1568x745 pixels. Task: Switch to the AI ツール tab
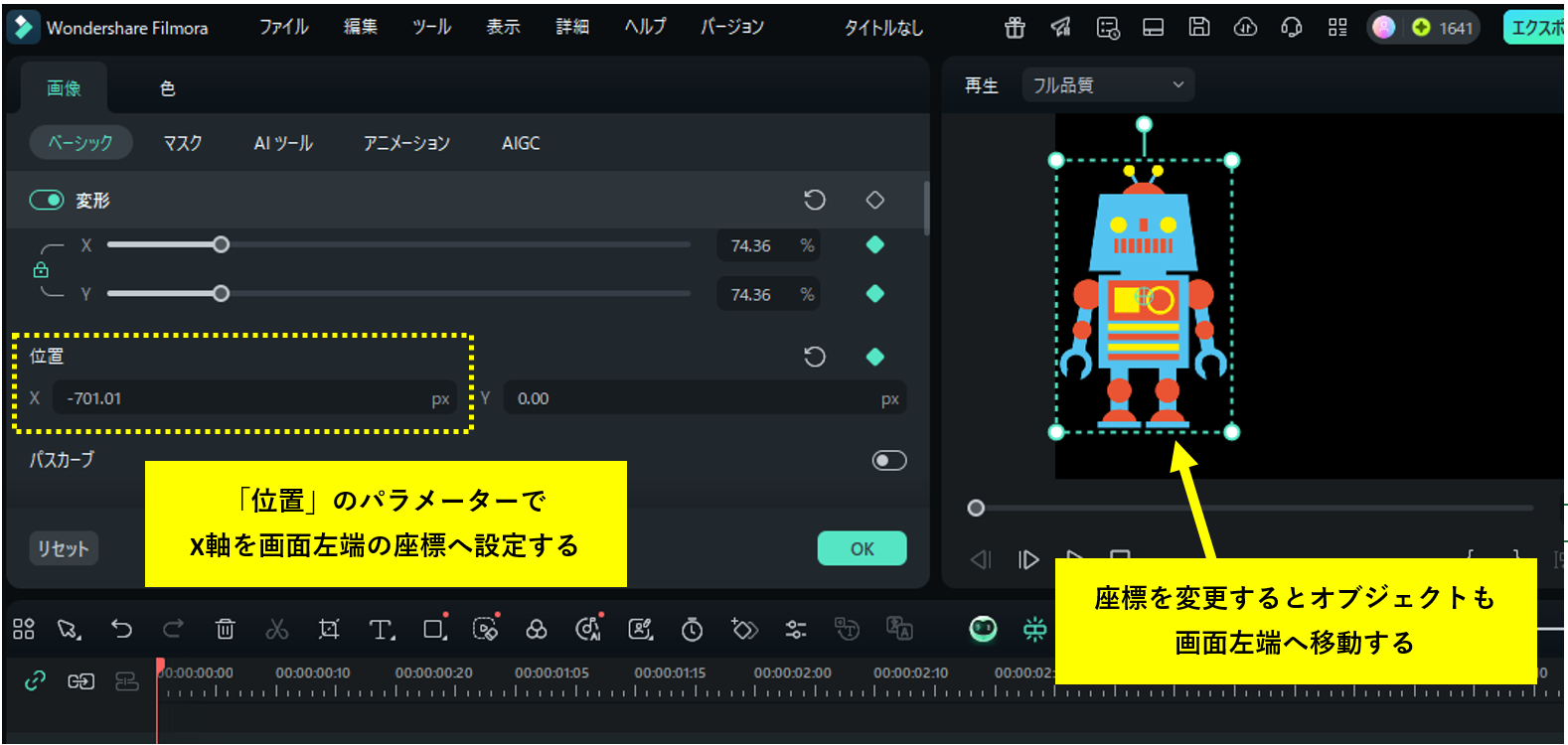(x=283, y=143)
